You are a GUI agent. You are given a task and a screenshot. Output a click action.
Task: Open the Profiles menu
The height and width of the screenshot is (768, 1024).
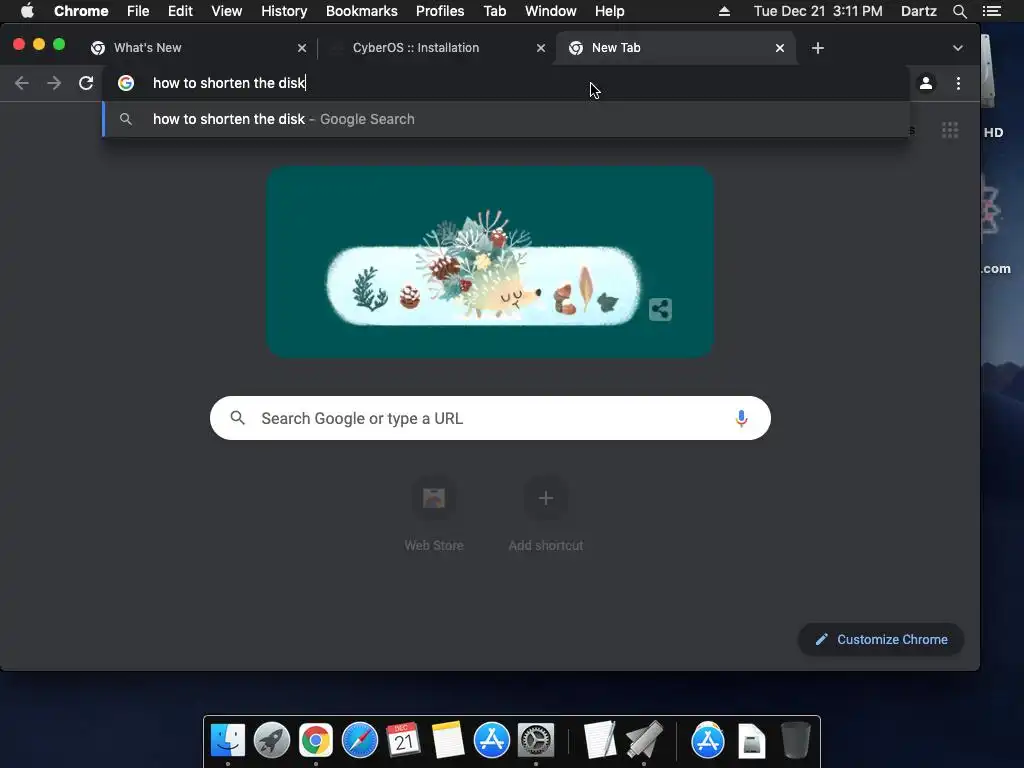[x=440, y=11]
